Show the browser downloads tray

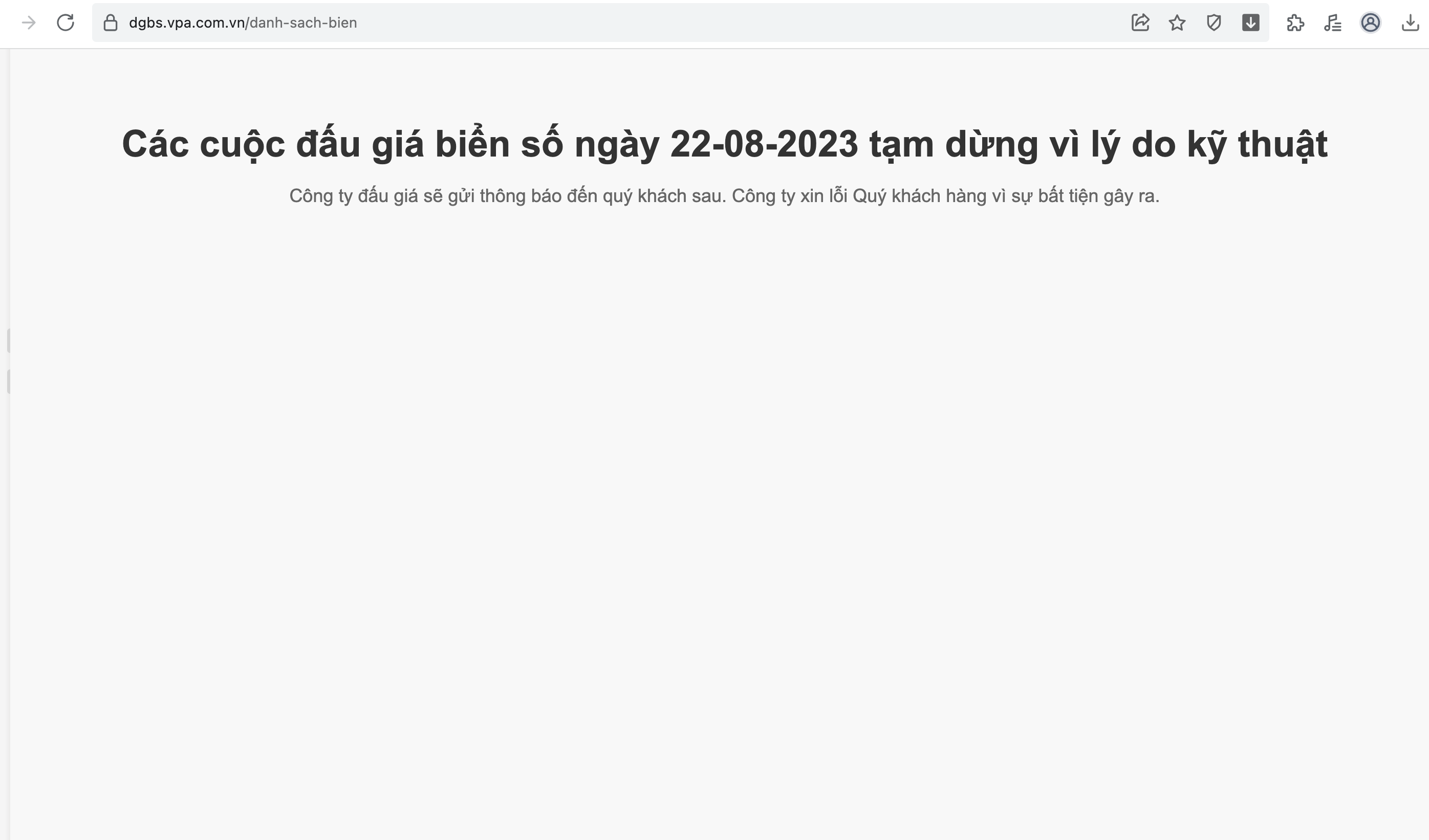1410,23
